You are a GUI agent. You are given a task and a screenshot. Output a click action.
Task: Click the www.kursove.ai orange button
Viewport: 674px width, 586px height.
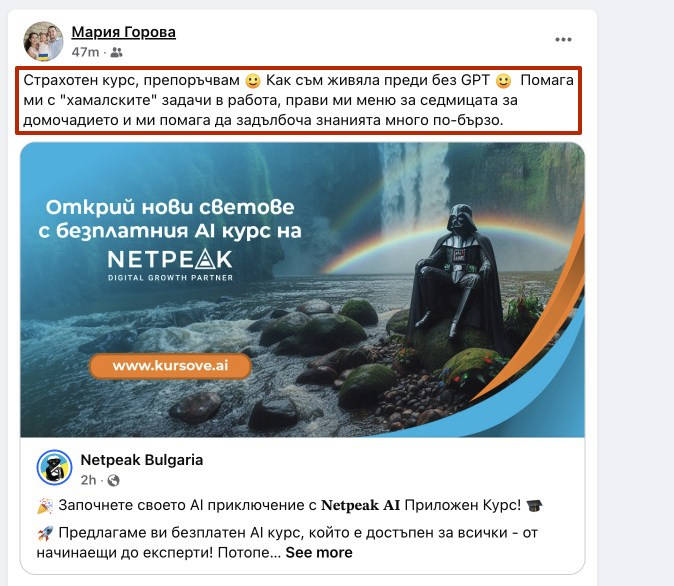click(x=170, y=366)
